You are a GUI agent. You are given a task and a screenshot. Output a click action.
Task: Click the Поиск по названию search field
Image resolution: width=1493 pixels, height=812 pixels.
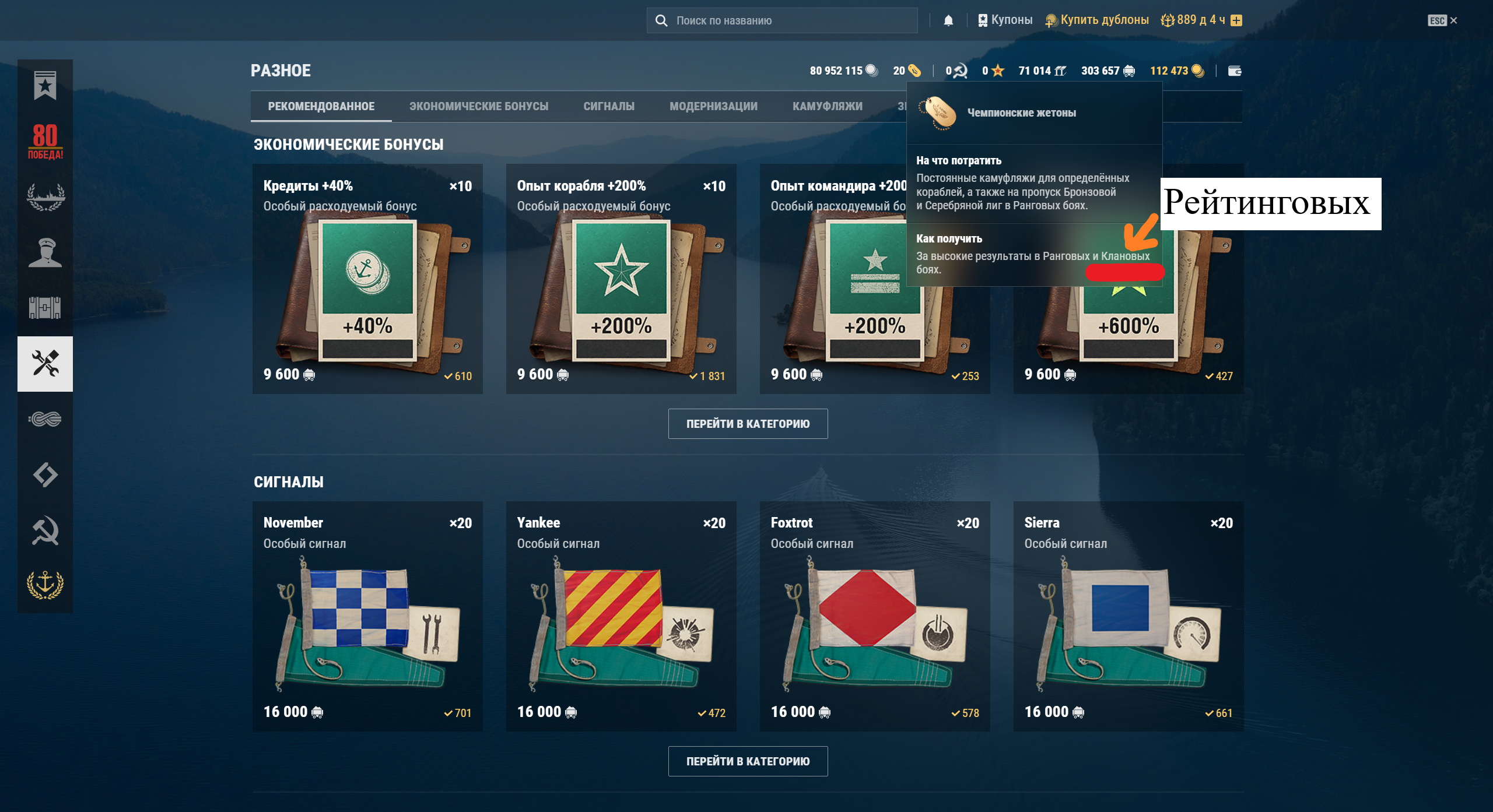781,20
